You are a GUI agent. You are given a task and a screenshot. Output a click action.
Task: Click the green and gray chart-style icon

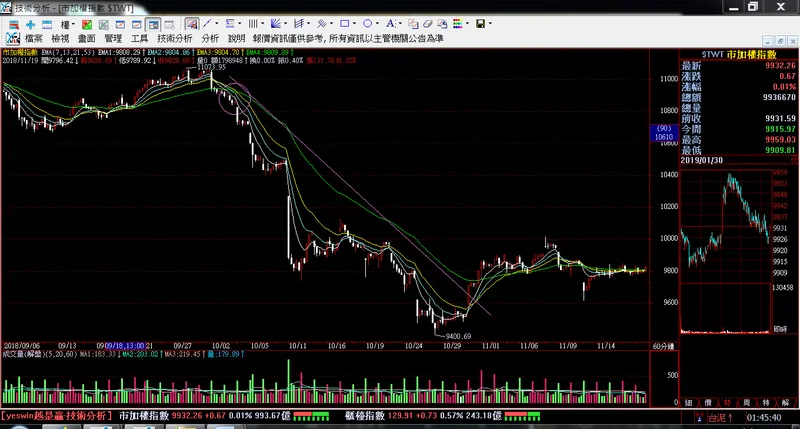pyautogui.click(x=104, y=24)
